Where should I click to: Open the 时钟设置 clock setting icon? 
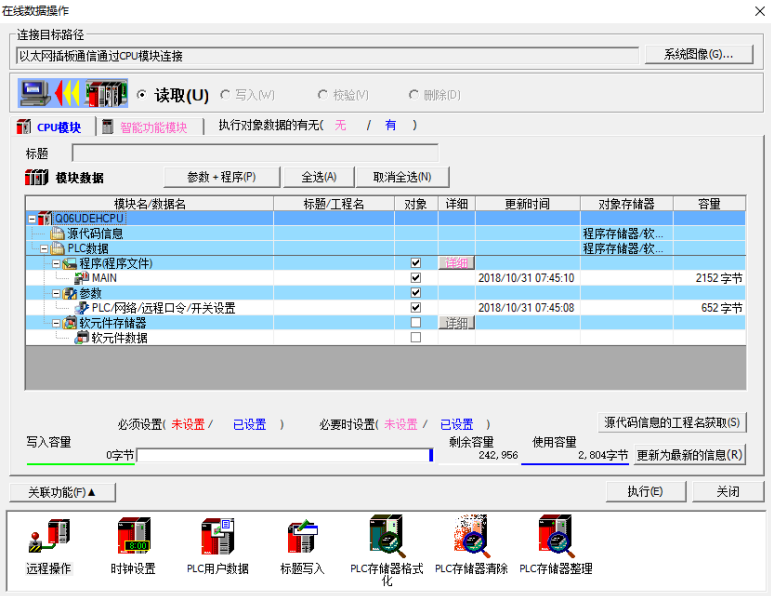click(133, 539)
